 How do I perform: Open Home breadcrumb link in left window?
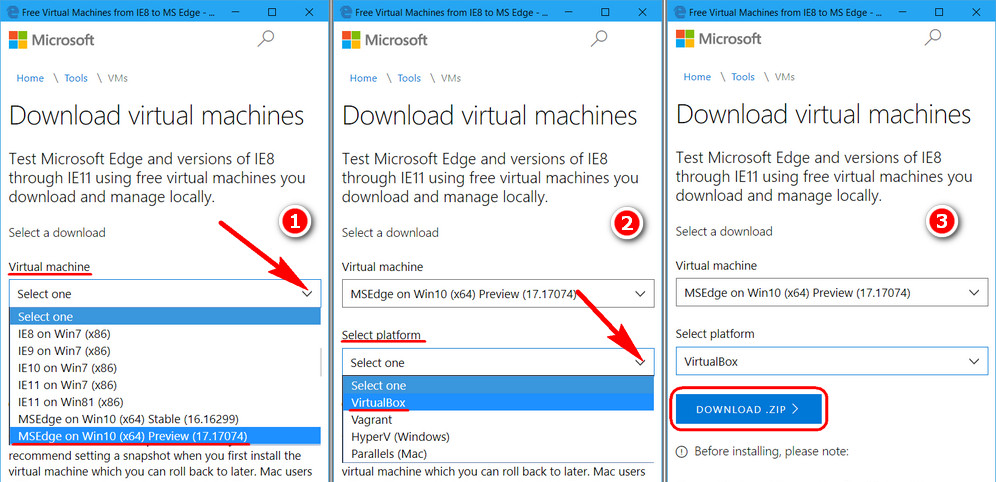(30, 78)
